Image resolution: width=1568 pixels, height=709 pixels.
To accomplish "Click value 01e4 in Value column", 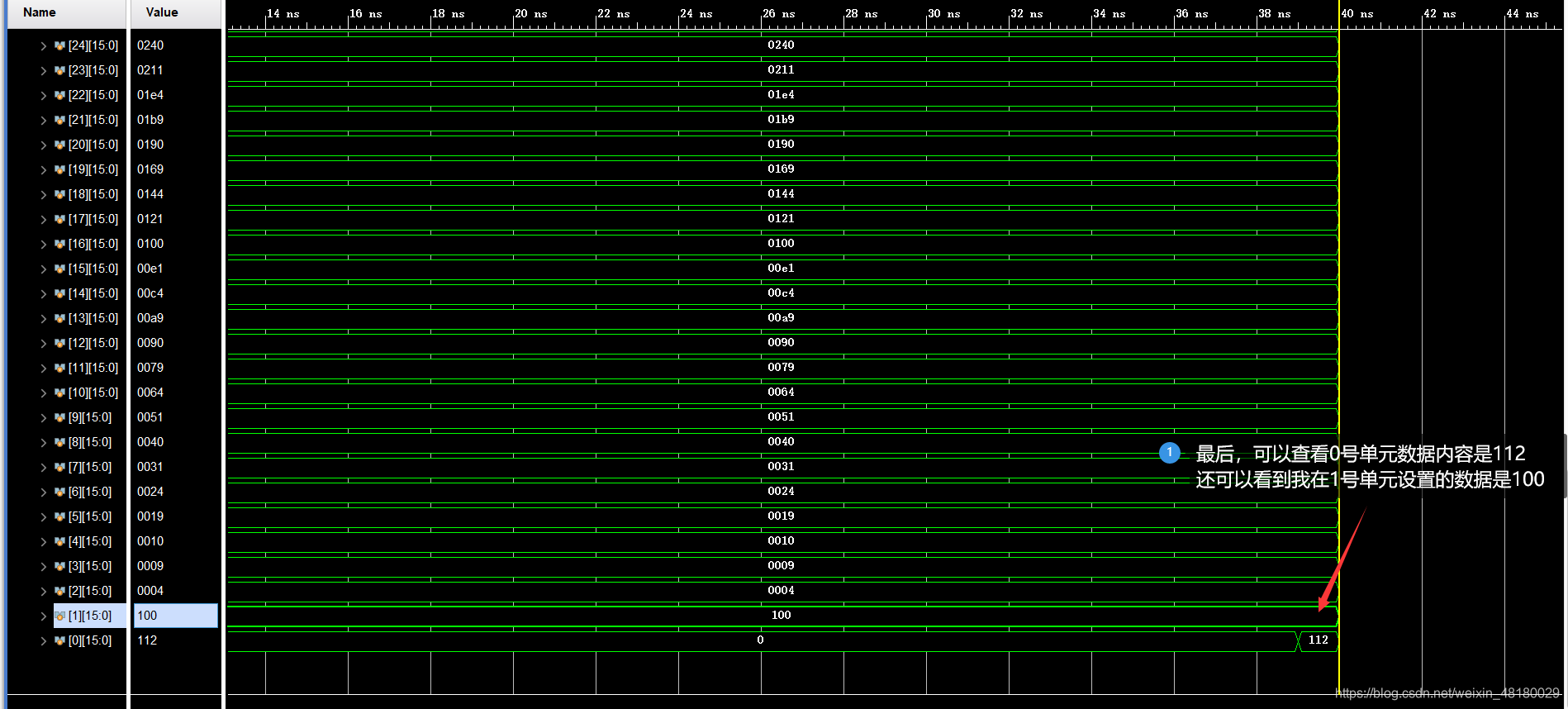I will tap(150, 95).
